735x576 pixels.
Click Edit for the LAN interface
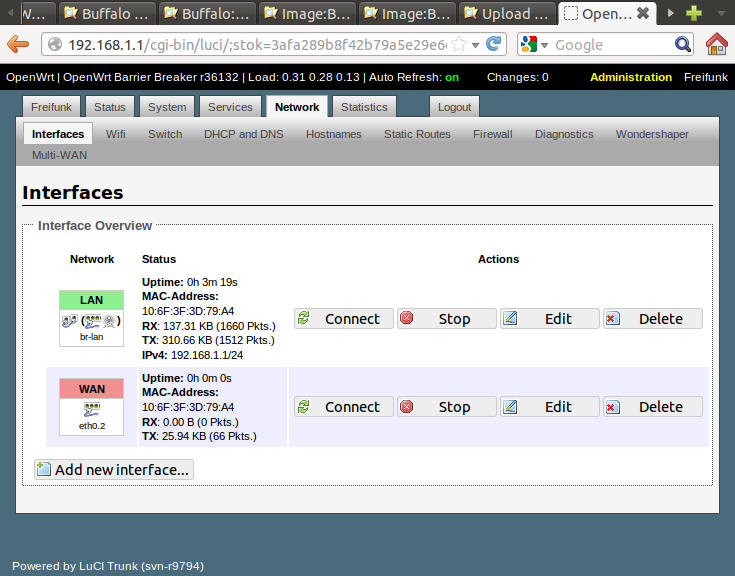click(x=550, y=319)
